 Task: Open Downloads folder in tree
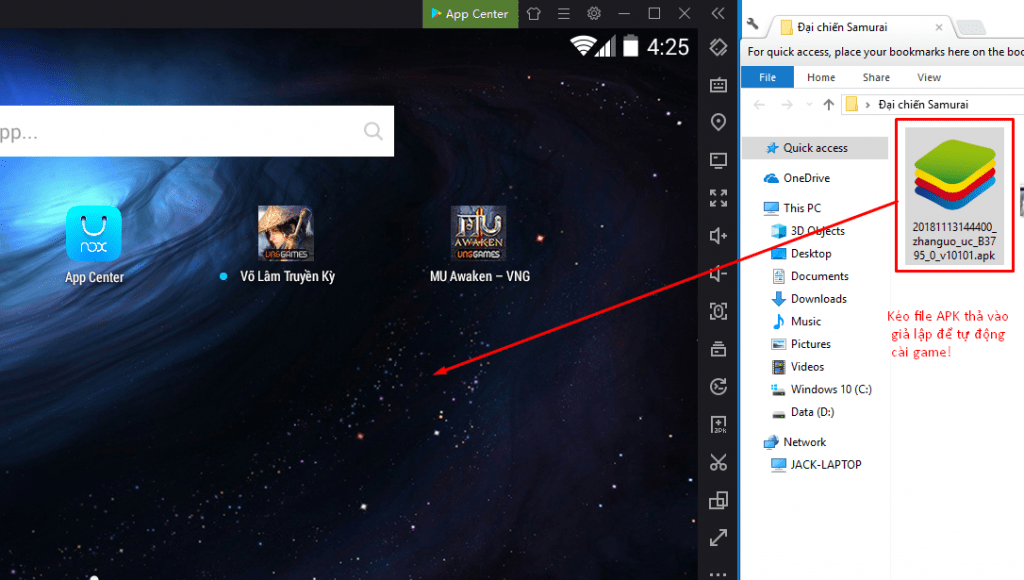click(x=818, y=298)
